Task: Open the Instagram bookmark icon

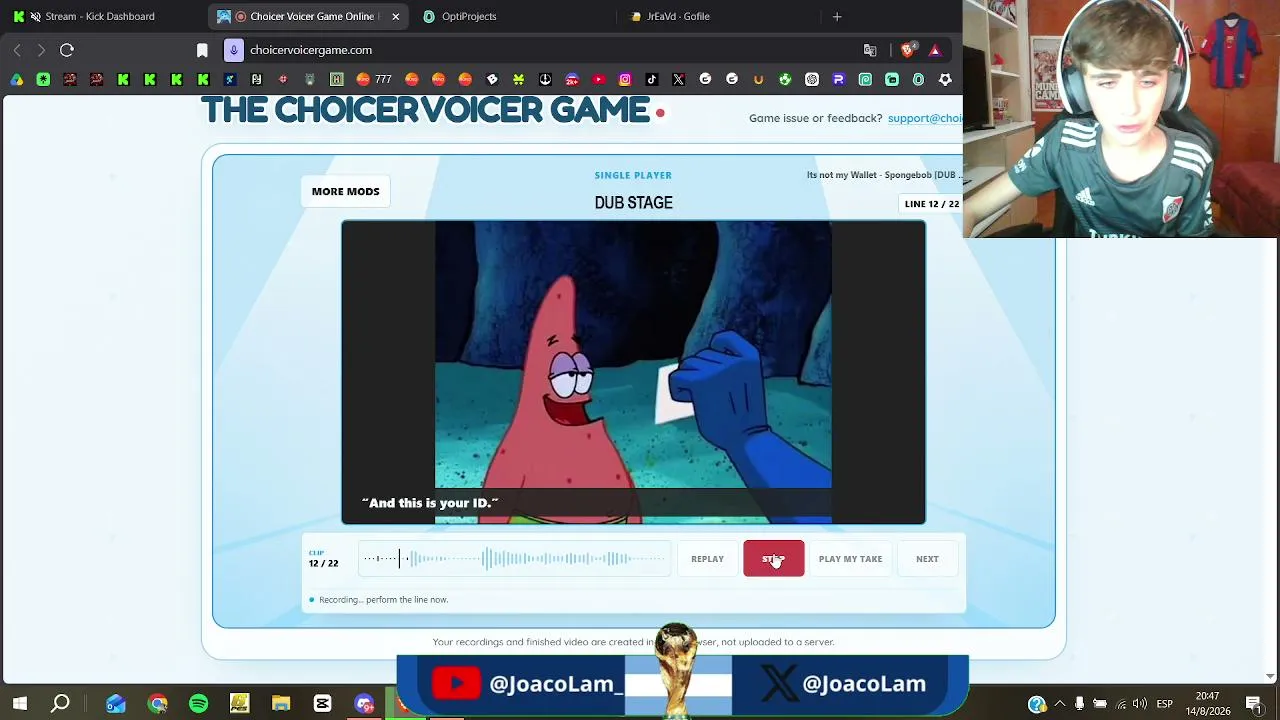Action: 625,80
